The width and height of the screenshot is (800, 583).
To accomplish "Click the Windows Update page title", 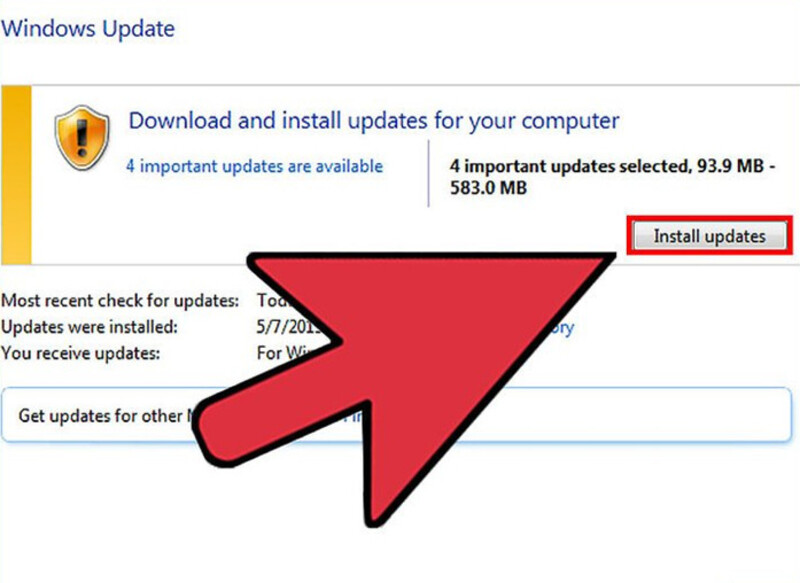I will 88,29.
